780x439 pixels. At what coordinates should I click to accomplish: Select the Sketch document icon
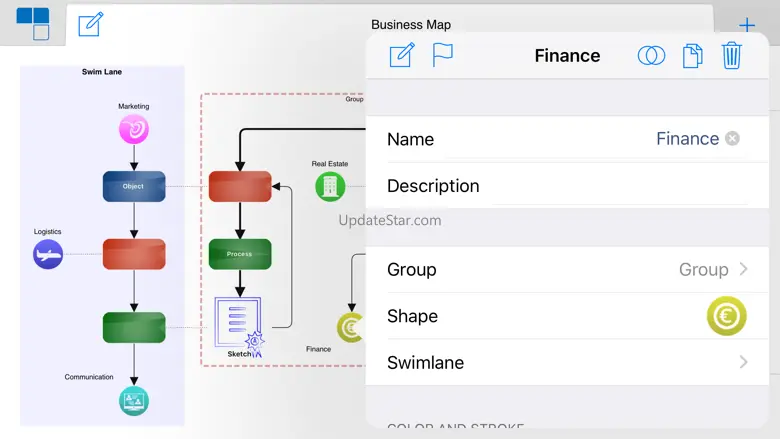(239, 325)
